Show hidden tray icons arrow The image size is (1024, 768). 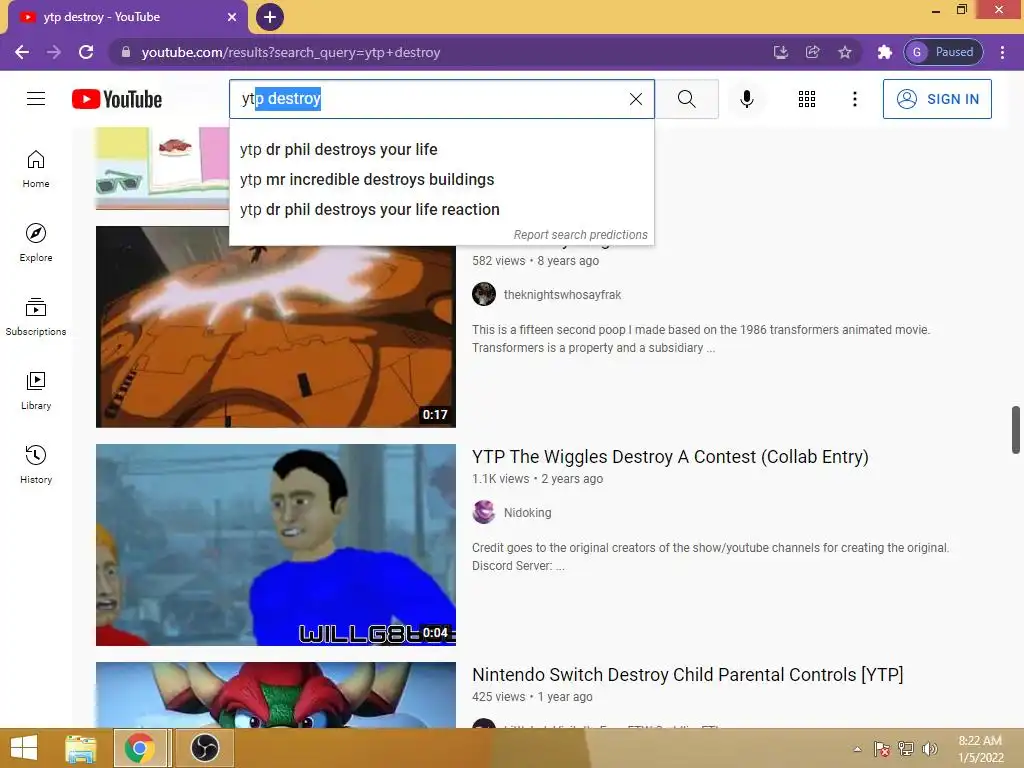(x=857, y=749)
